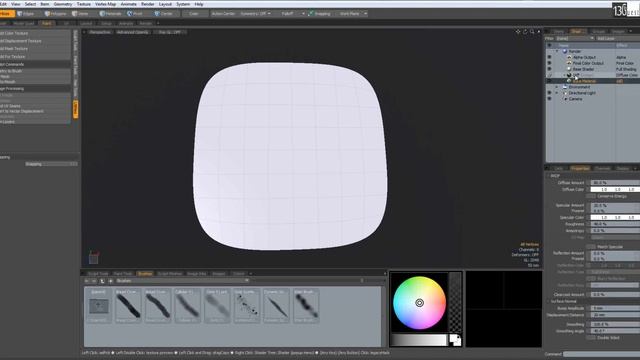
Task: Open the Filter dropdown in Shader Tree
Action: coord(575,38)
